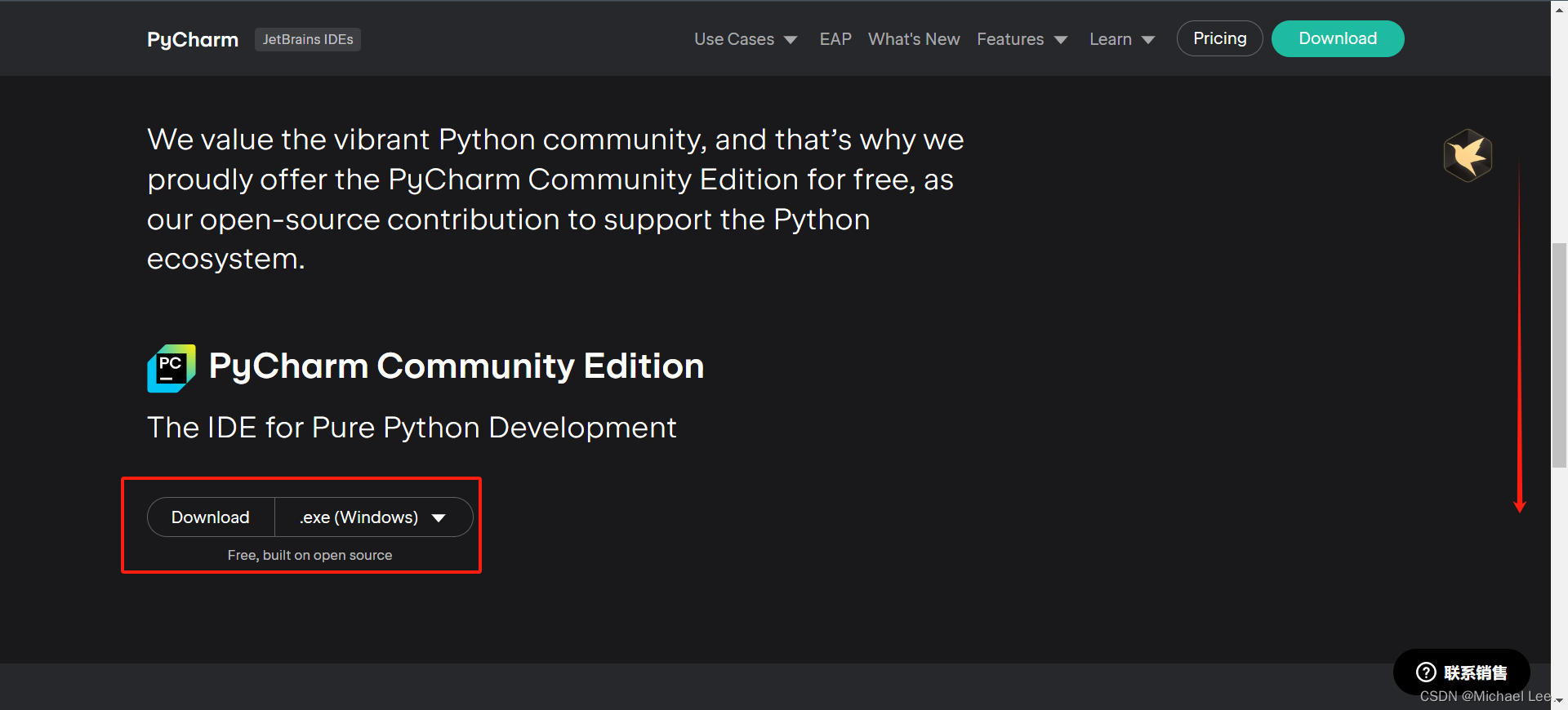
Task: Click the bird hexagon icon at right
Action: click(1468, 155)
